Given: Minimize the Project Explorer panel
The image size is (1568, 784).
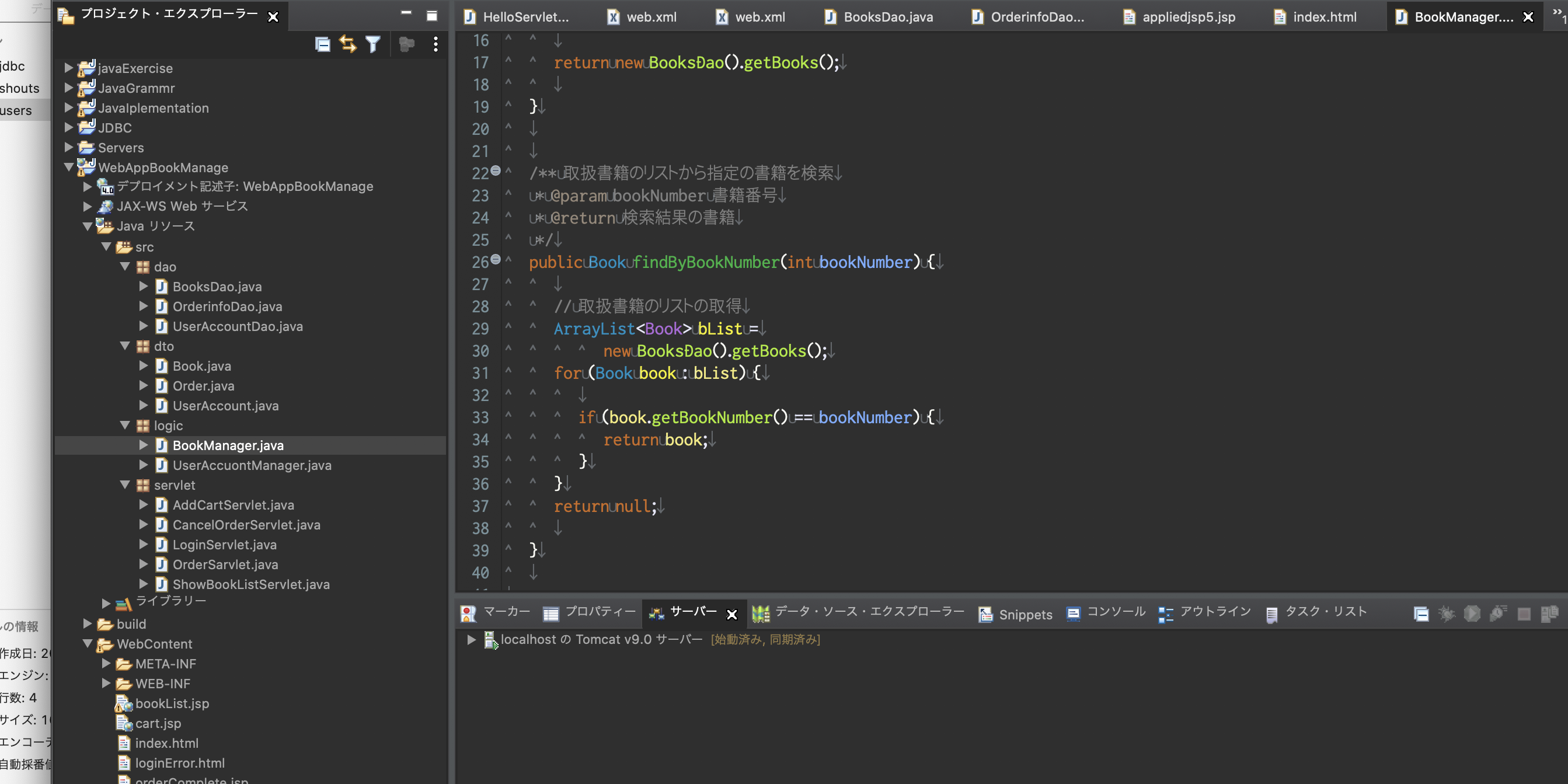Looking at the screenshot, I should click(x=406, y=13).
